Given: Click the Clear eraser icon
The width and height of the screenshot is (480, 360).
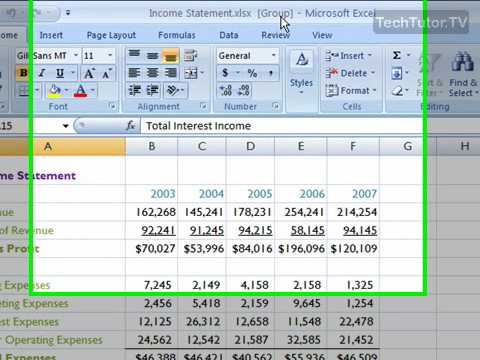Looking at the screenshot, I should (x=397, y=90).
